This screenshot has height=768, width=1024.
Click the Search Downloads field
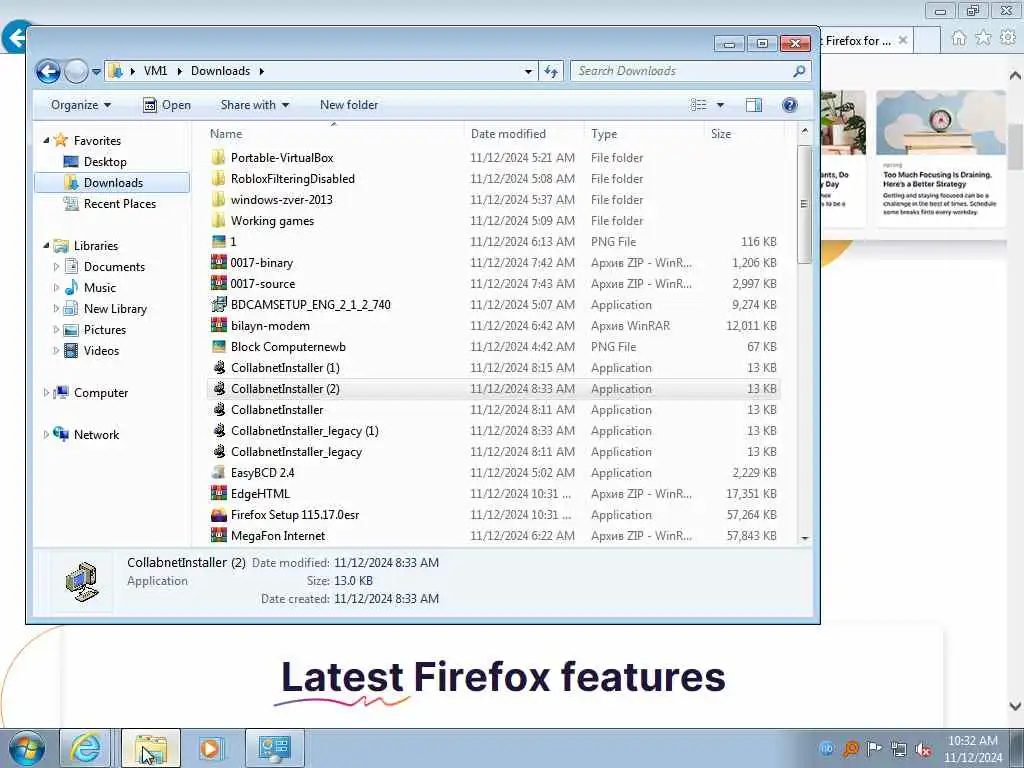[x=691, y=71]
